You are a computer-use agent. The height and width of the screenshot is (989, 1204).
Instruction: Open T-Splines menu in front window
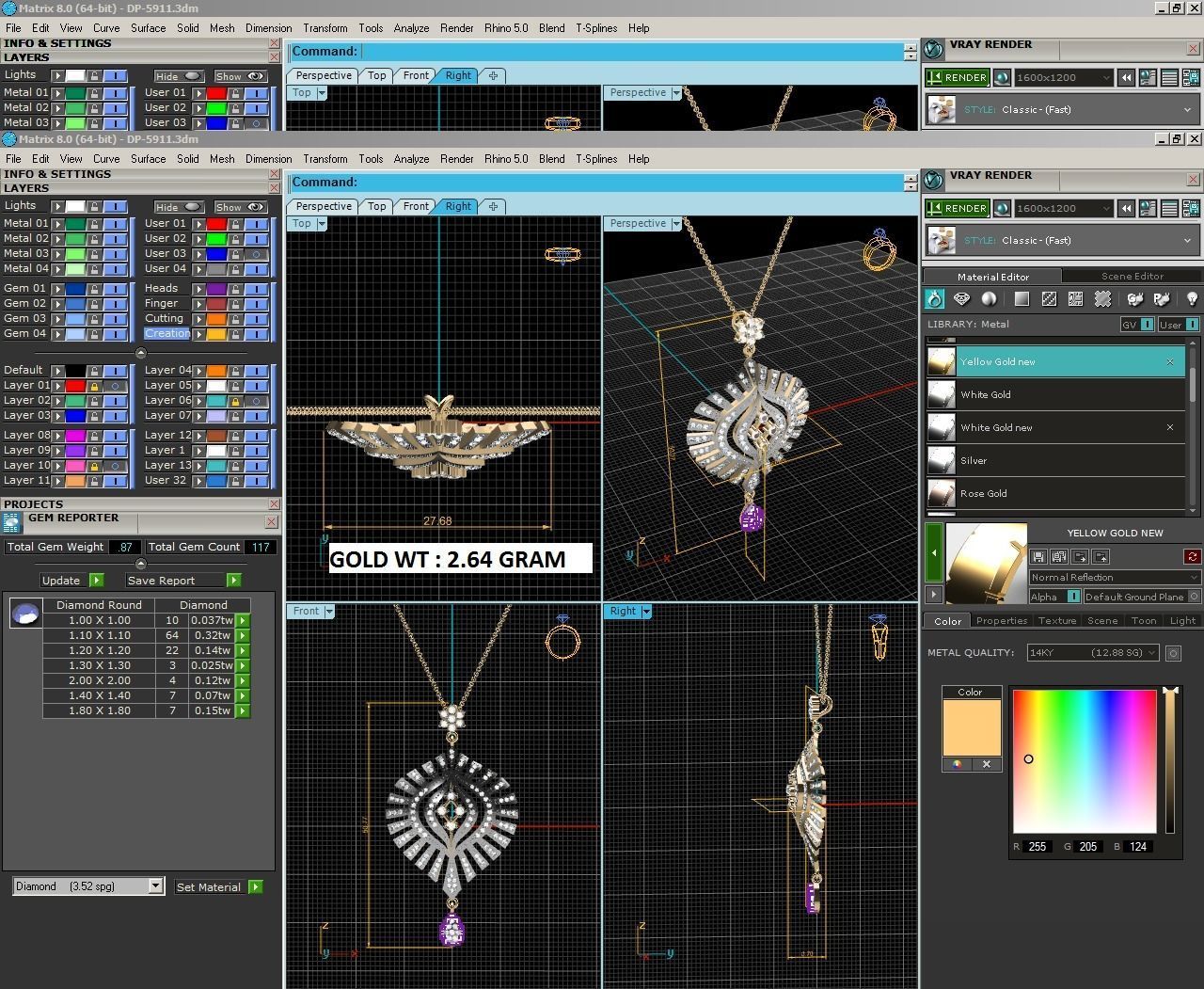(x=596, y=159)
